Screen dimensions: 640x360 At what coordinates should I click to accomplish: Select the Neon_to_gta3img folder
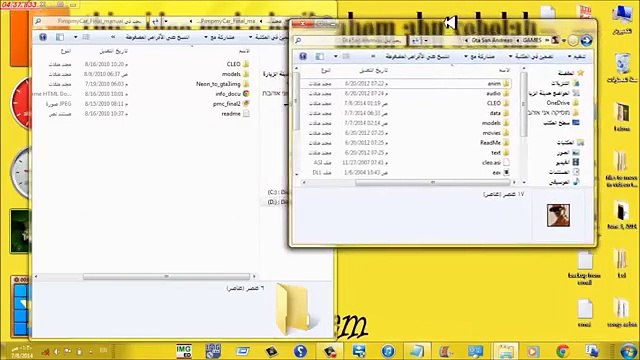[223, 84]
